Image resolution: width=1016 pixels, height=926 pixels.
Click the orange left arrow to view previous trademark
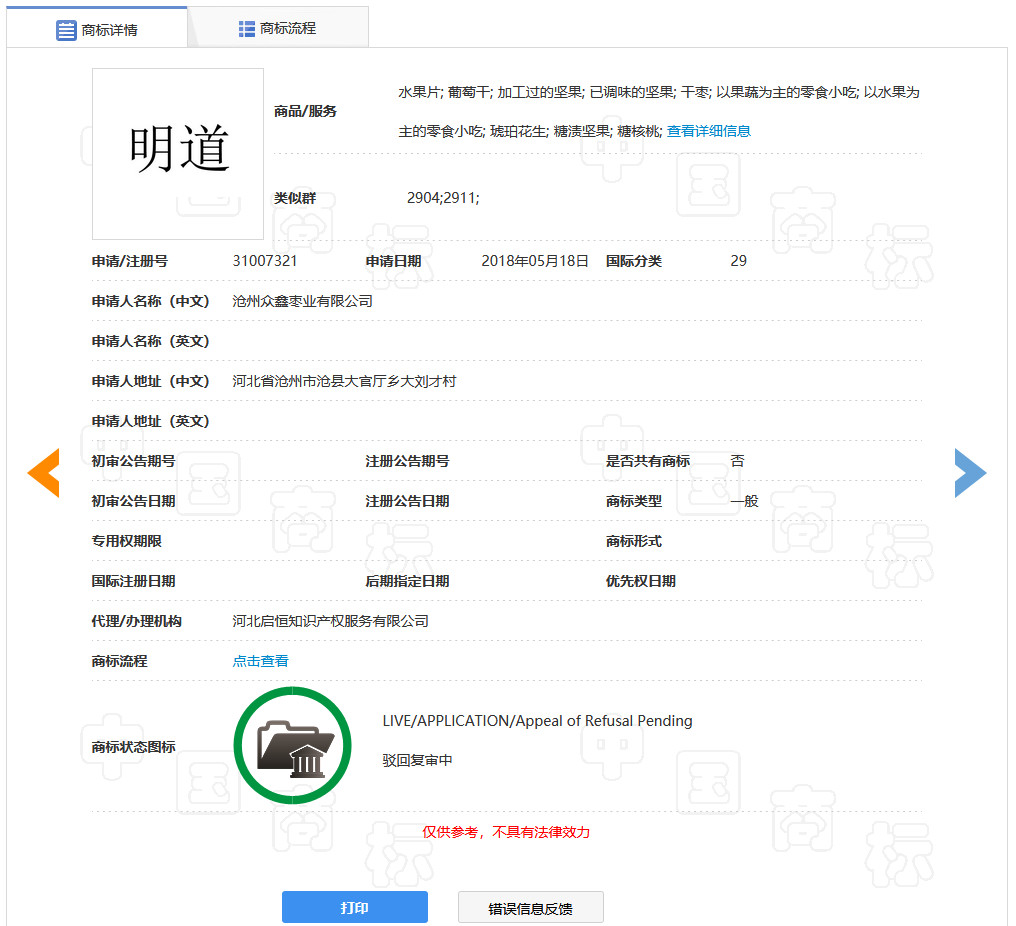tap(43, 472)
